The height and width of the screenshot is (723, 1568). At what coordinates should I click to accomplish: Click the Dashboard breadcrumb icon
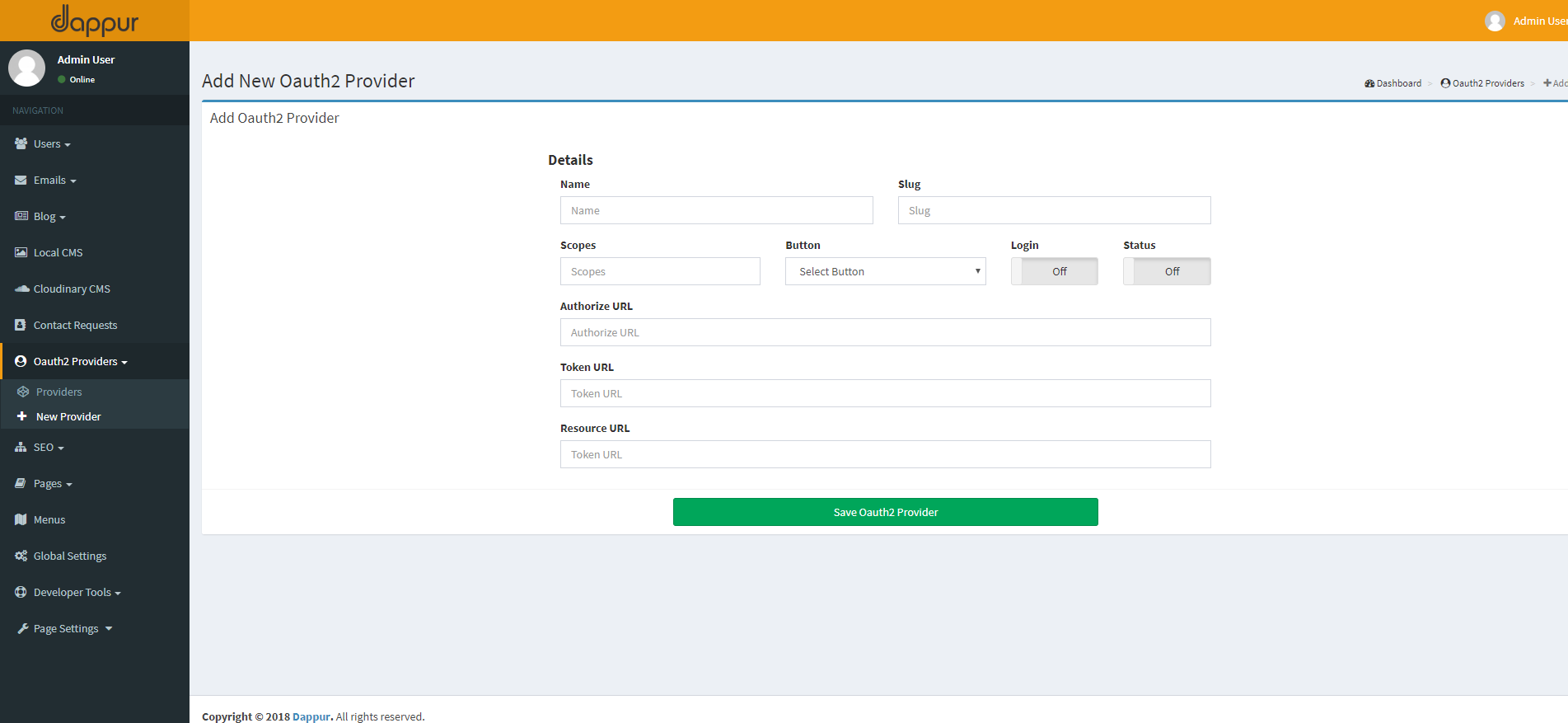click(x=1369, y=83)
